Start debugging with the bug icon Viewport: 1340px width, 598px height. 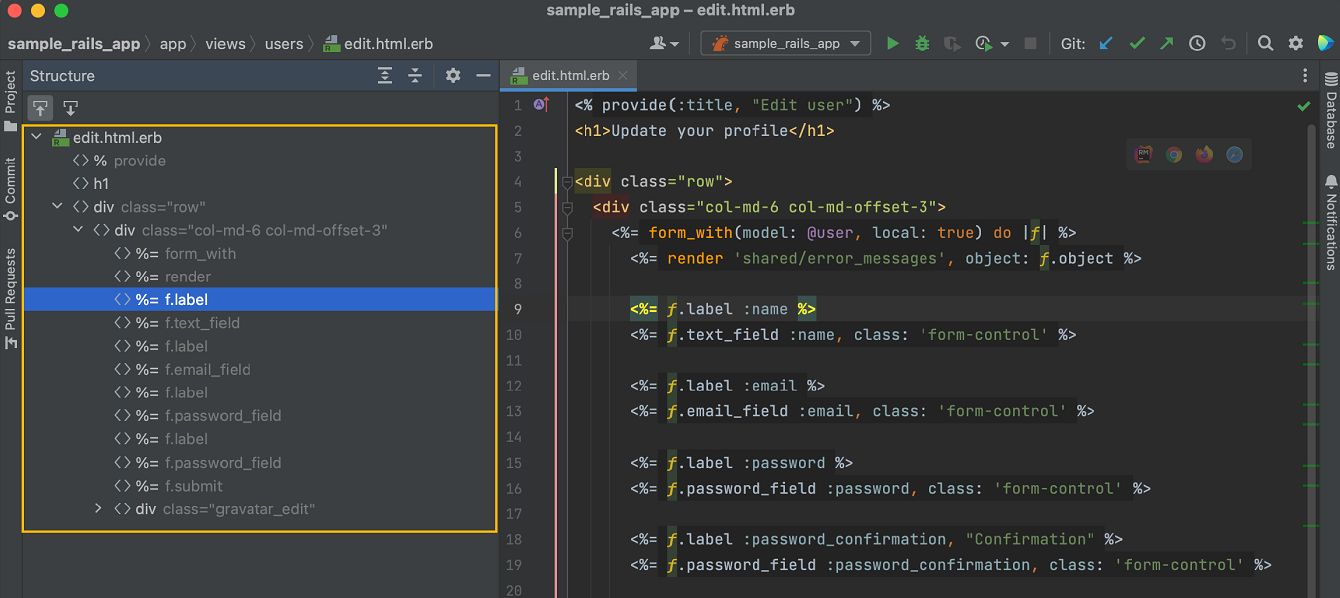pos(921,43)
